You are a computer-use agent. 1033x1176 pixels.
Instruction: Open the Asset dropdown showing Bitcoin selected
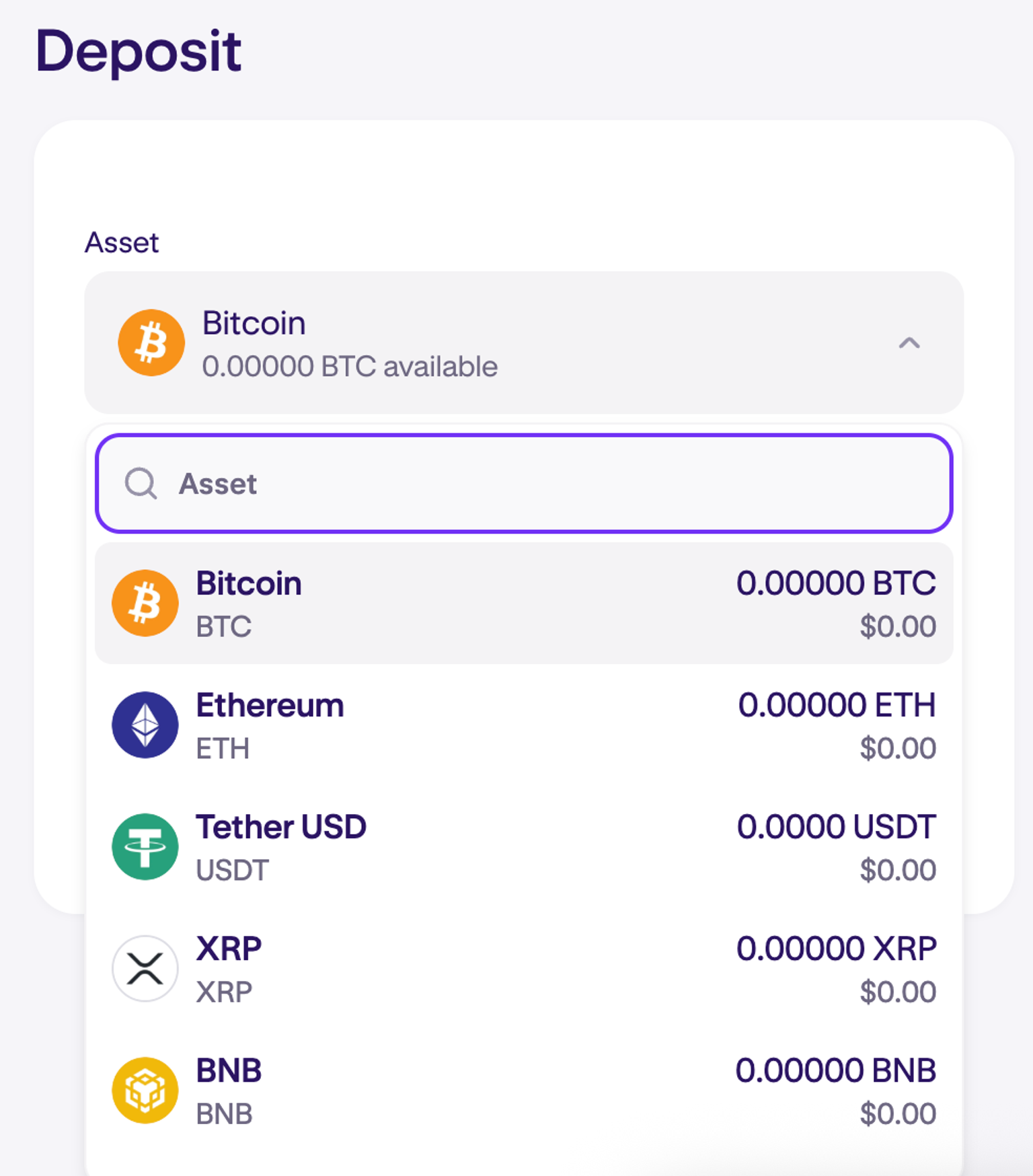click(522, 342)
